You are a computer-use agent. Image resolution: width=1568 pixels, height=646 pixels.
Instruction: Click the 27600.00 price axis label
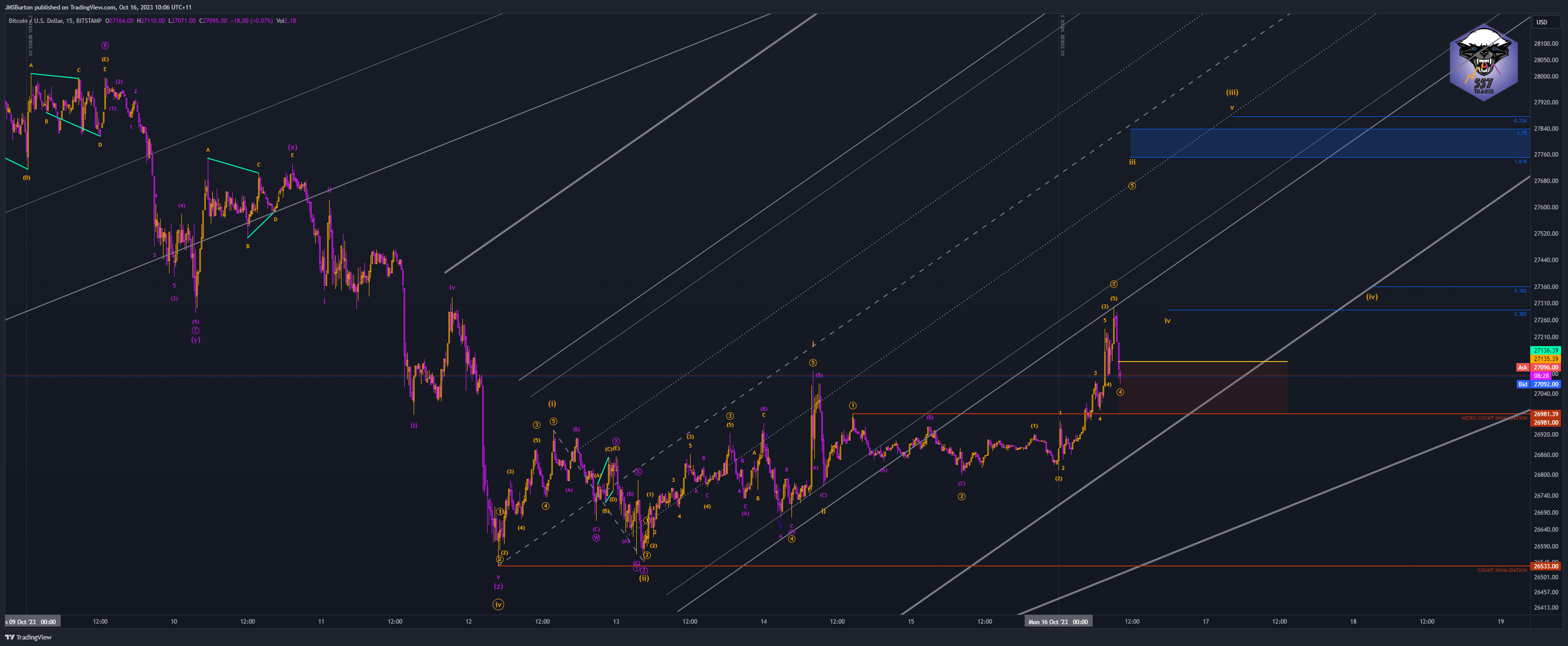coord(1546,207)
